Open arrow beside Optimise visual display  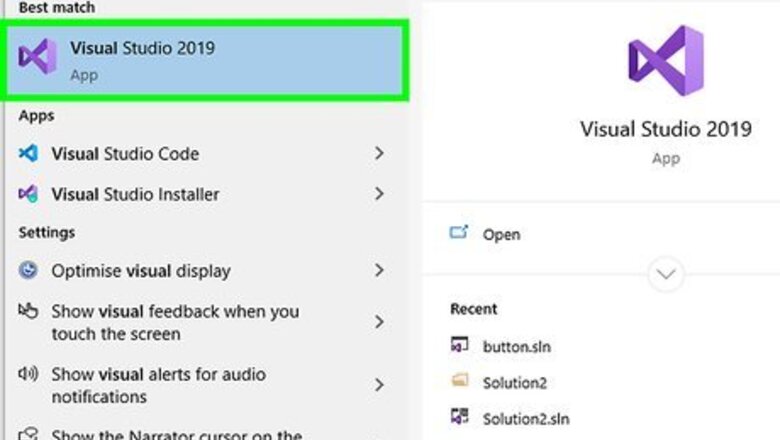pyautogui.click(x=379, y=271)
